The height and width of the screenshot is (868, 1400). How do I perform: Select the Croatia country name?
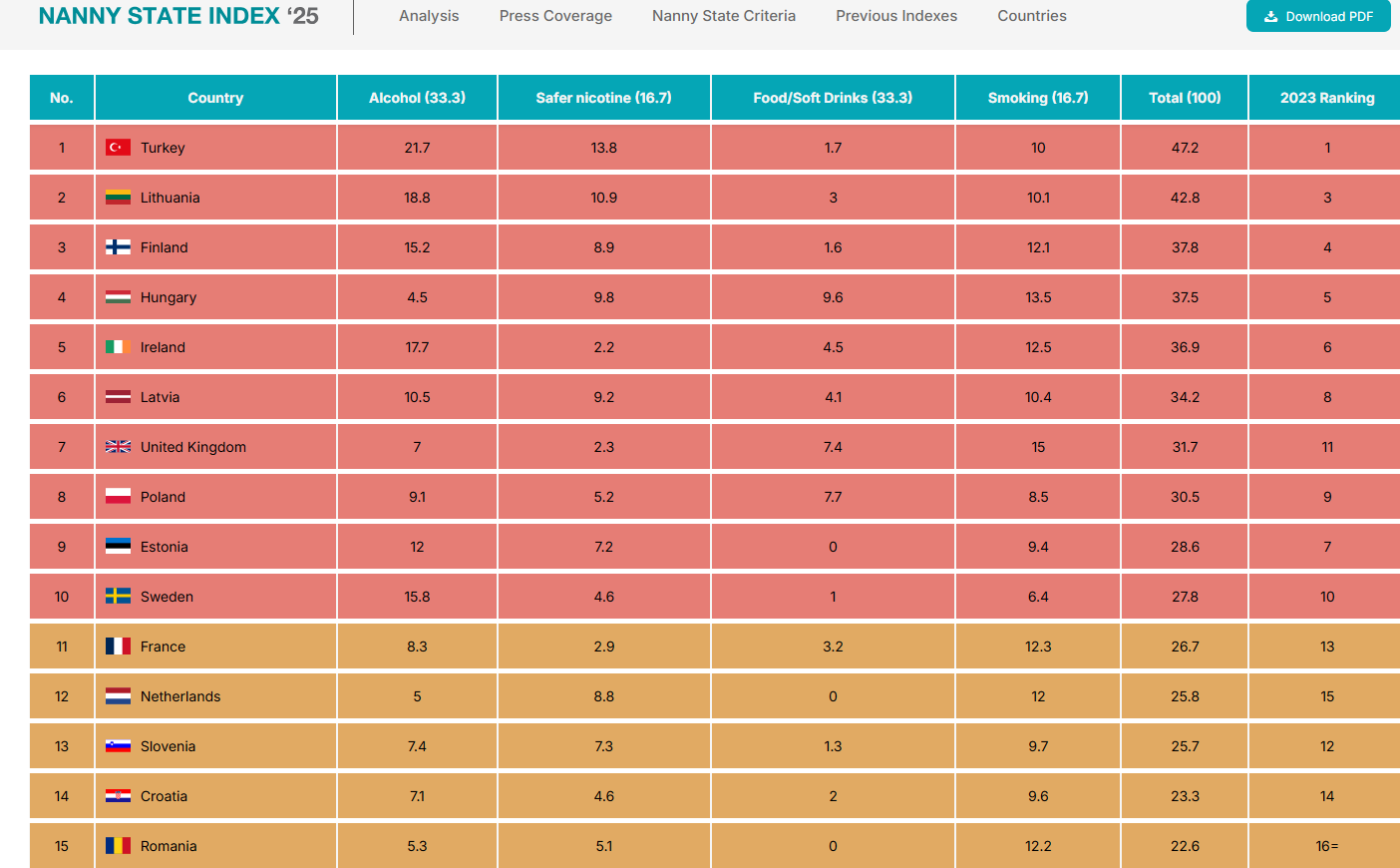pyautogui.click(x=165, y=796)
